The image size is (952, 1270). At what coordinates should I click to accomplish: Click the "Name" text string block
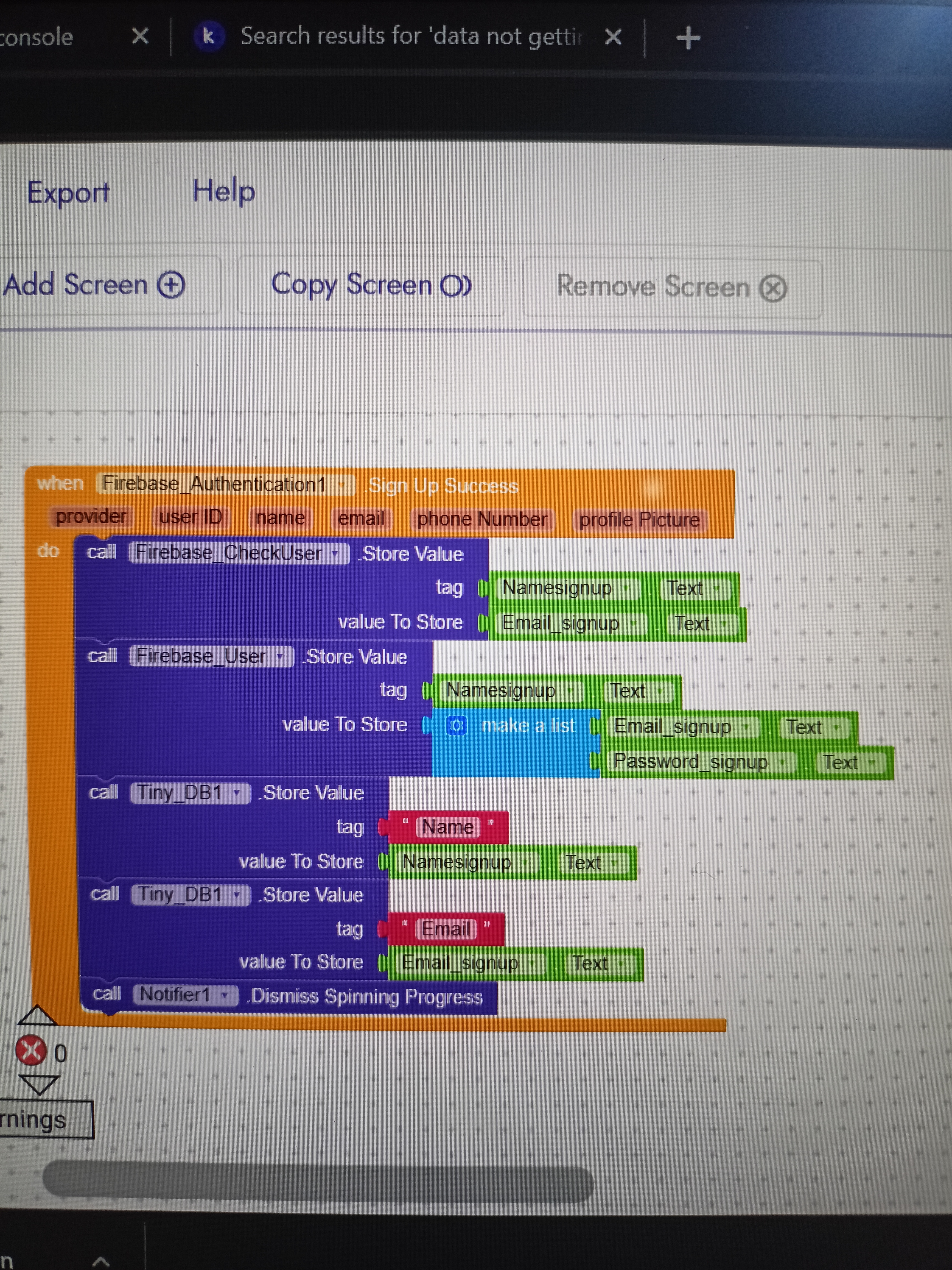click(448, 827)
